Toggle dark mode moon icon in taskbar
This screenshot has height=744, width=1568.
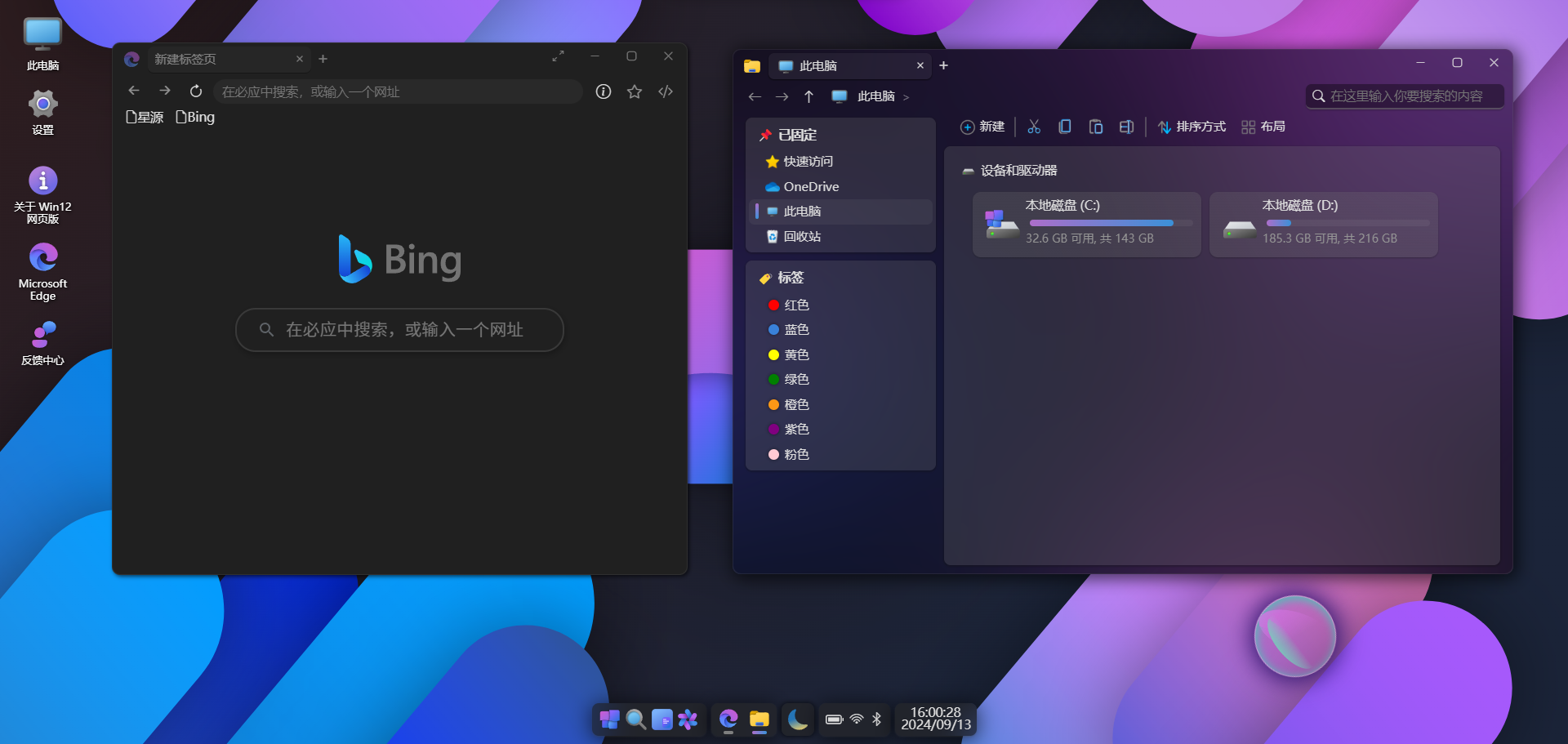(797, 719)
